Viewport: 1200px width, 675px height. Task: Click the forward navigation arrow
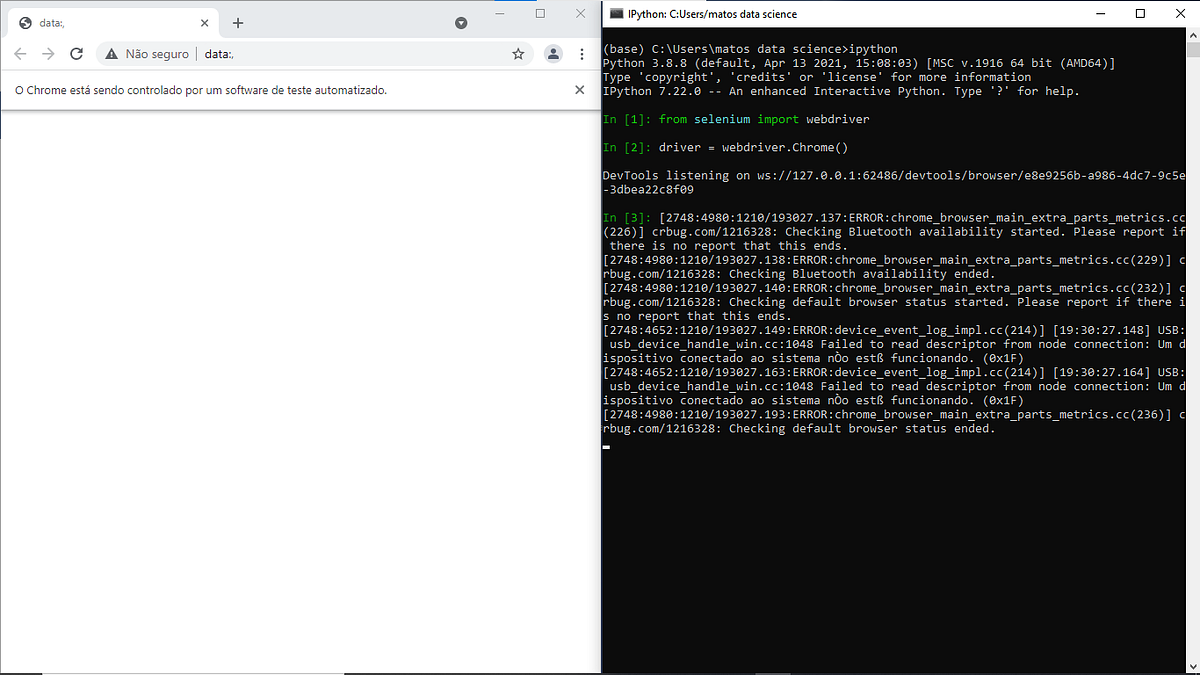[48, 54]
